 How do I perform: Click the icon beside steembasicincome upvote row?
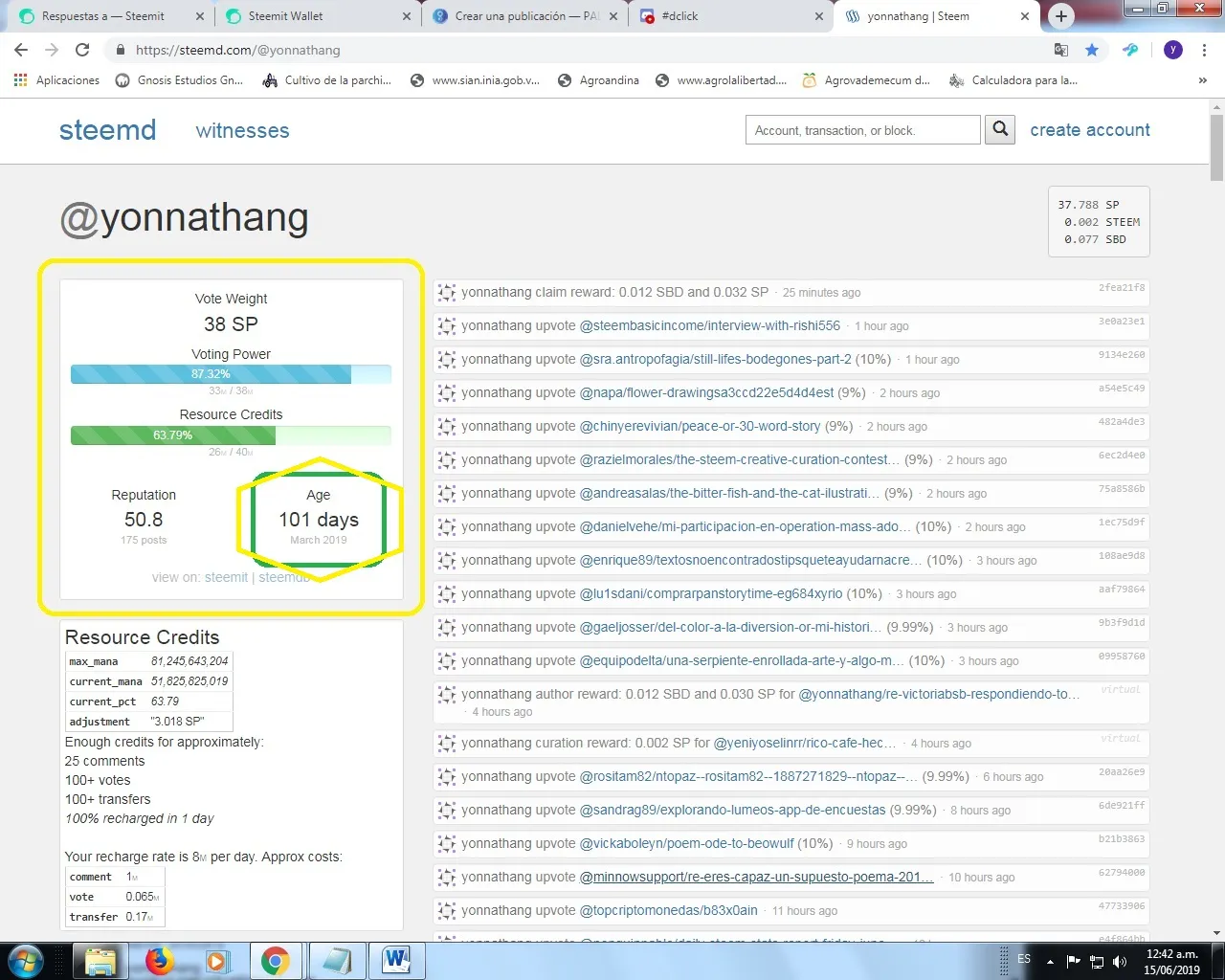[447, 325]
